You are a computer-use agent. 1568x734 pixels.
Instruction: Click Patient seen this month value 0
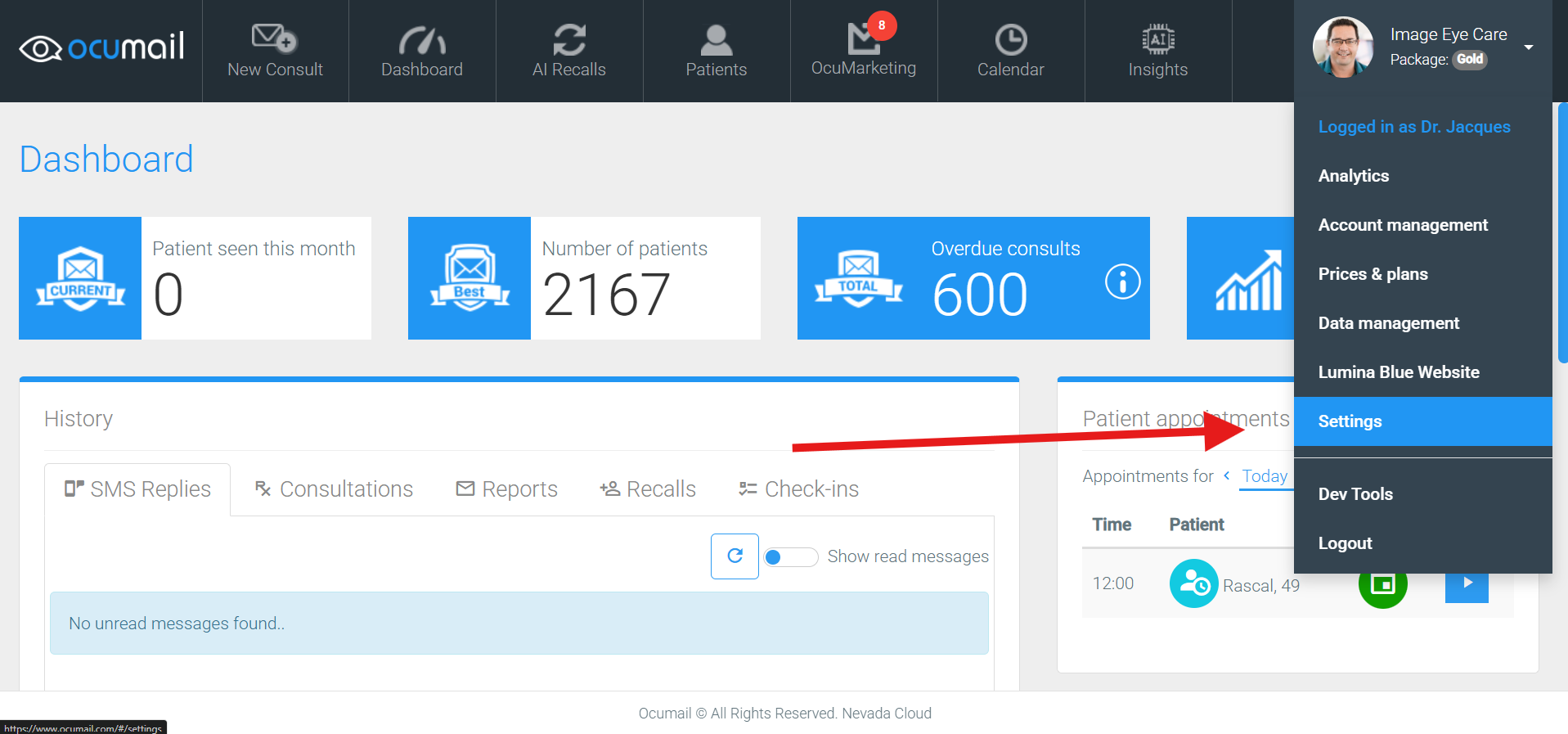168,295
